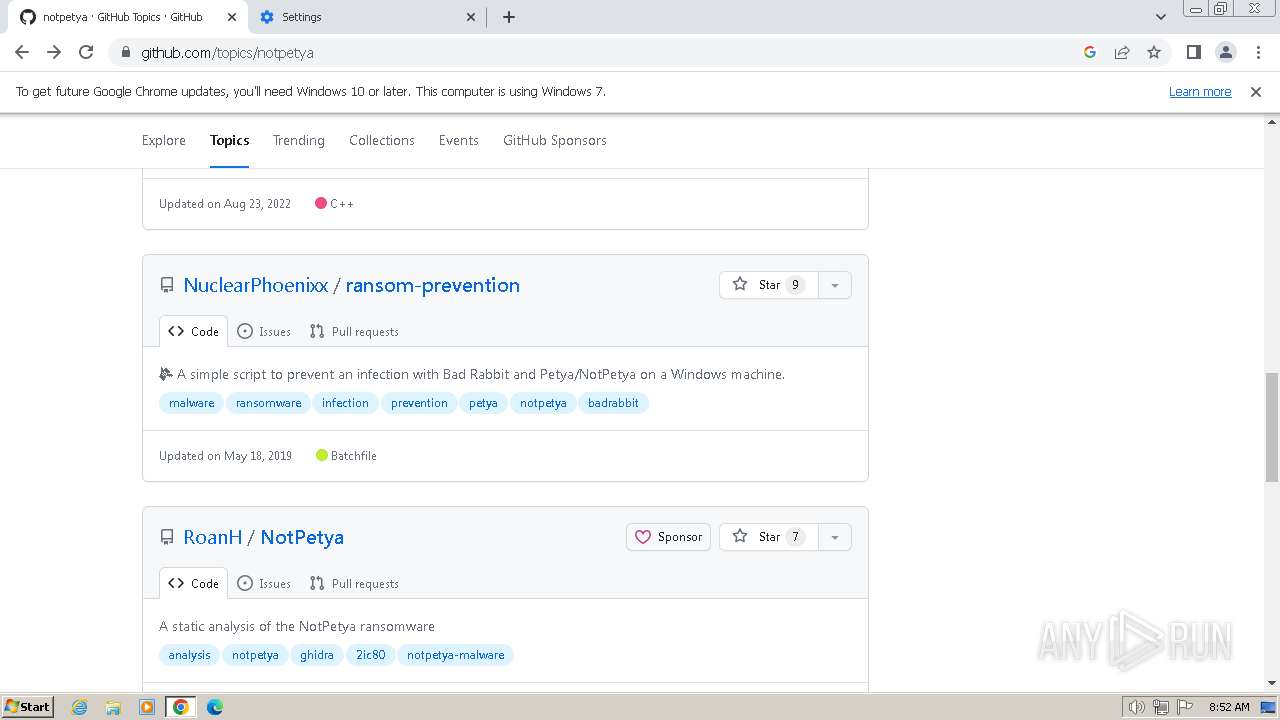Open the NotPetya repository link by RoanH
The image size is (1280, 720).
tap(302, 537)
